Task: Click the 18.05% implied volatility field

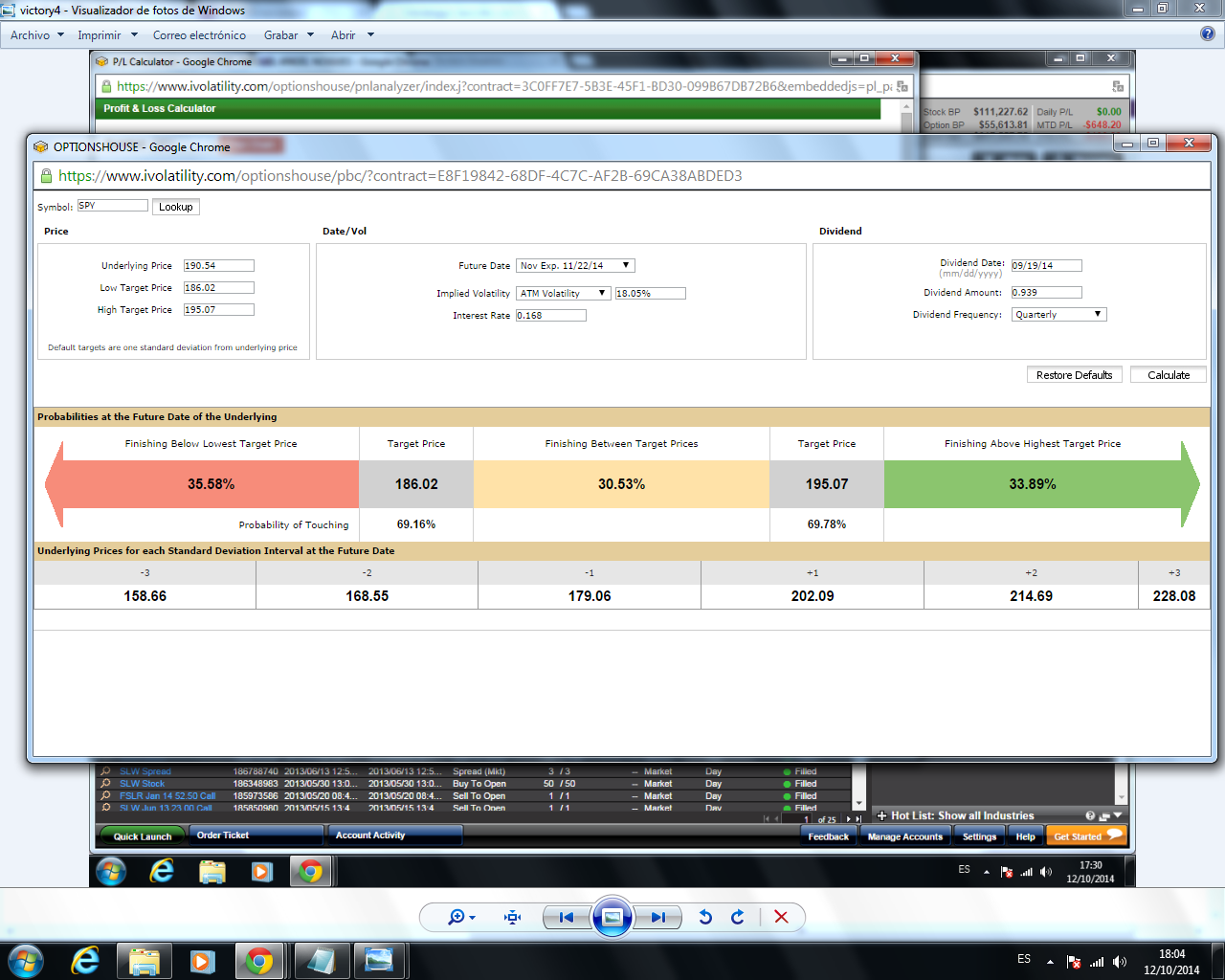Action: [651, 294]
